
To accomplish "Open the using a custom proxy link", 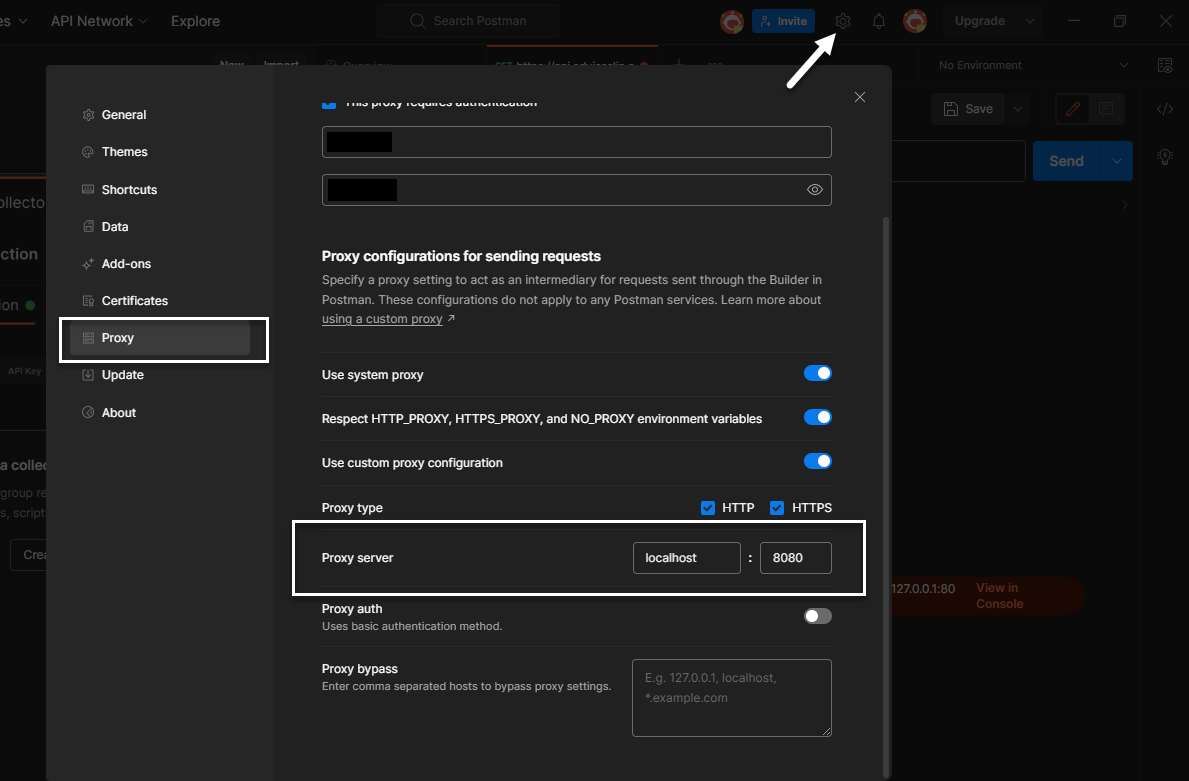I will point(382,319).
